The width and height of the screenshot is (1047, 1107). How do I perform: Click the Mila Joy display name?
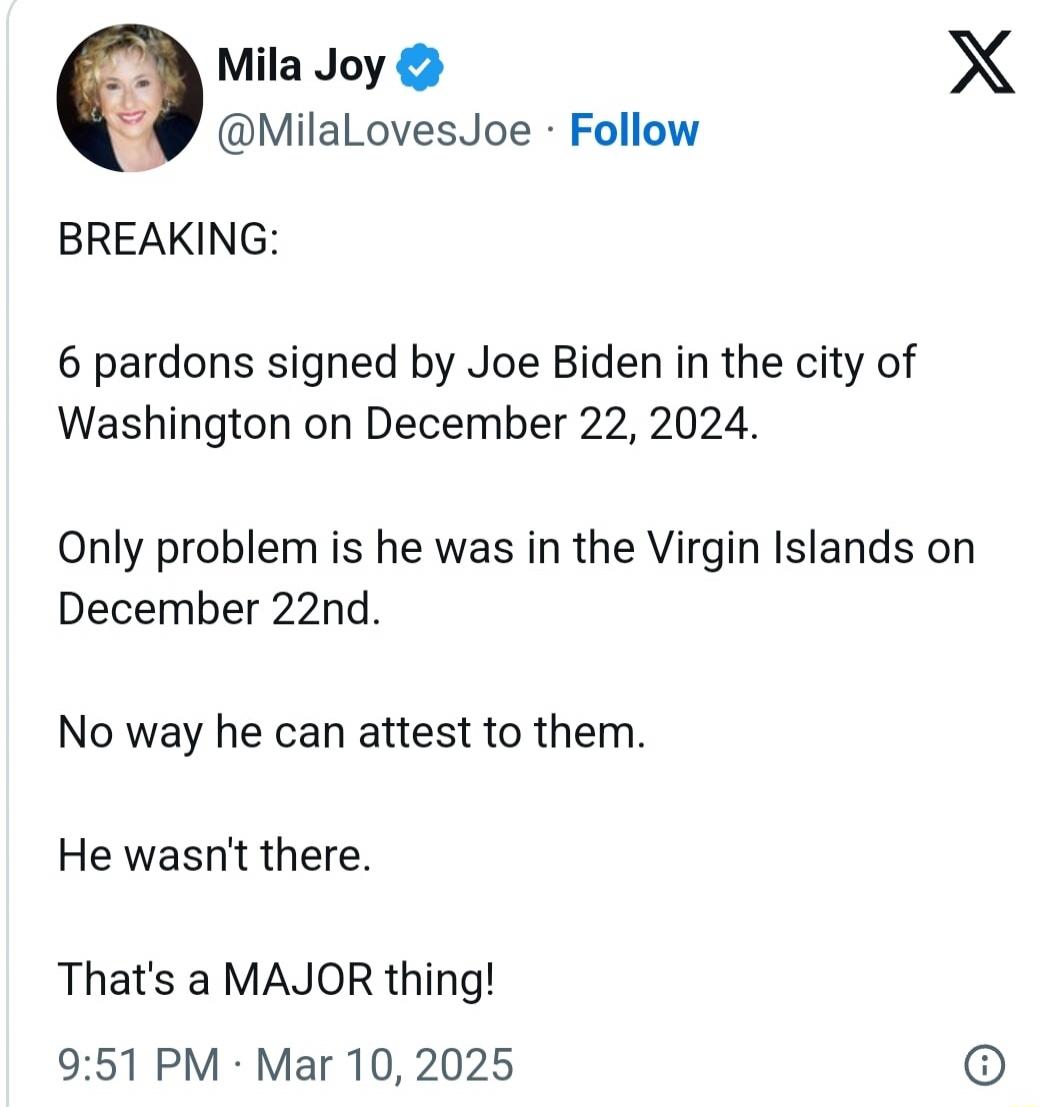tap(300, 67)
